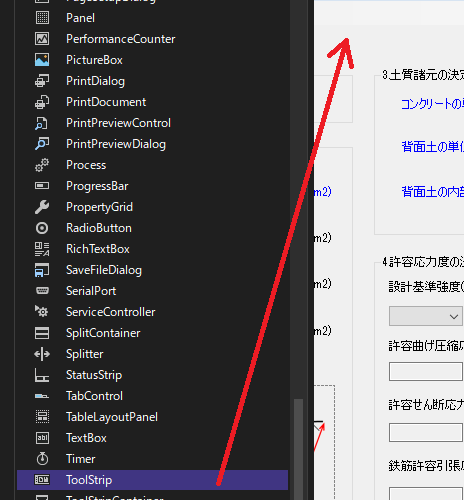Click the RichTextBox label

[98, 249]
